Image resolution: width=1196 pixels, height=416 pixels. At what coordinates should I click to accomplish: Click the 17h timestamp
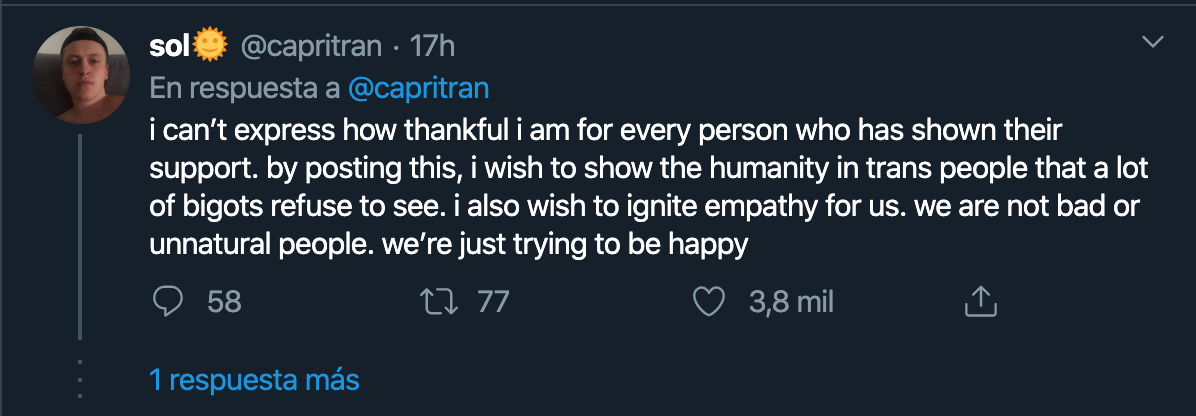click(435, 46)
